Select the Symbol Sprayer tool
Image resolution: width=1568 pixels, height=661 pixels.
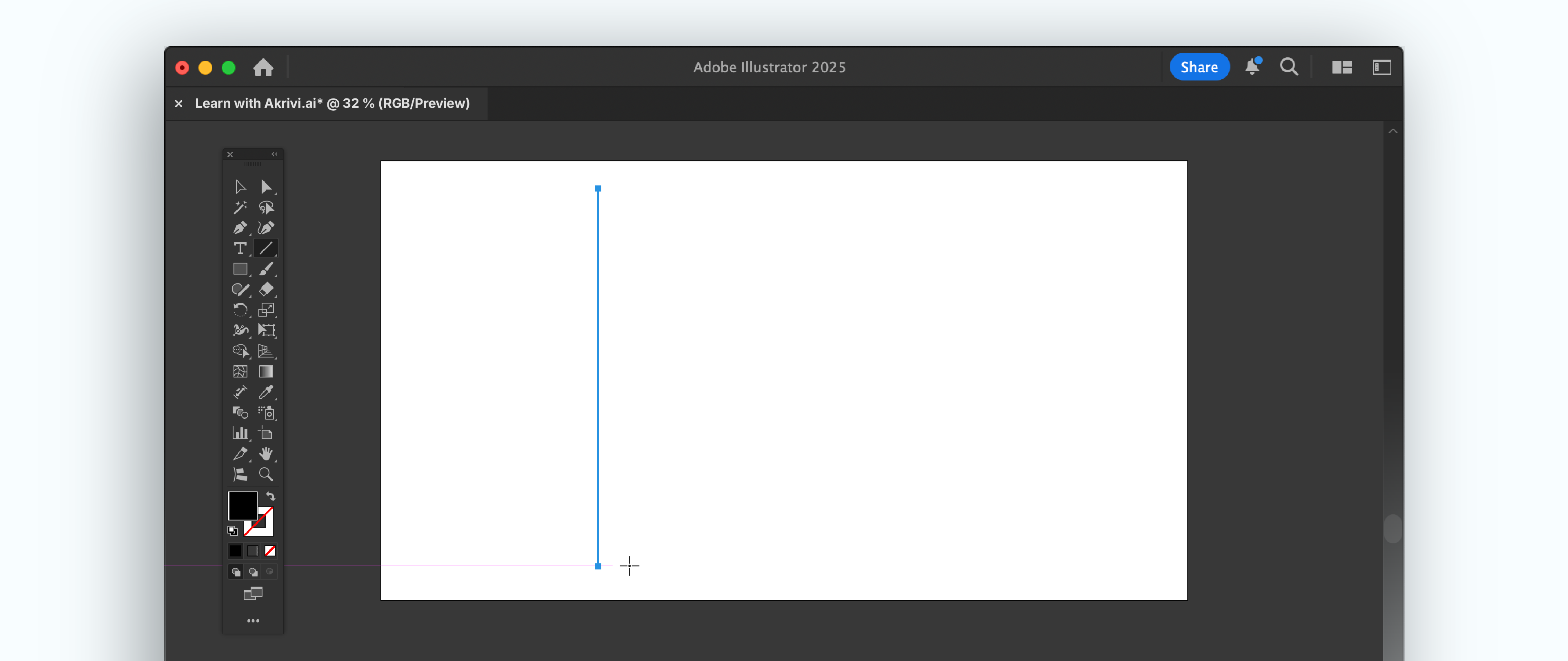click(266, 413)
